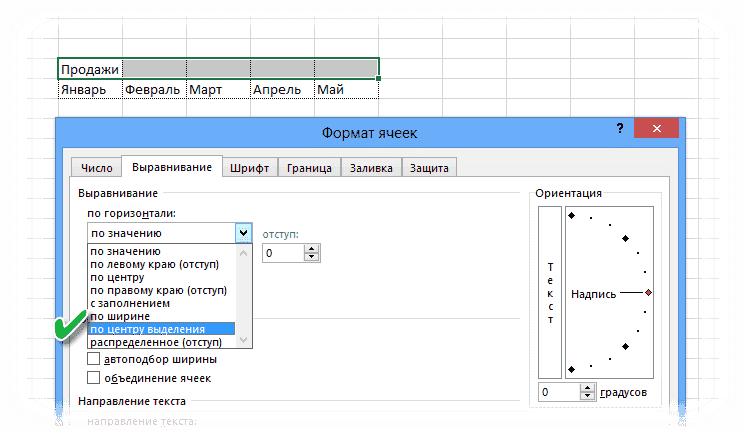Select the Продажи cell
Viewport: 746px width, 430px height.
(x=90, y=69)
